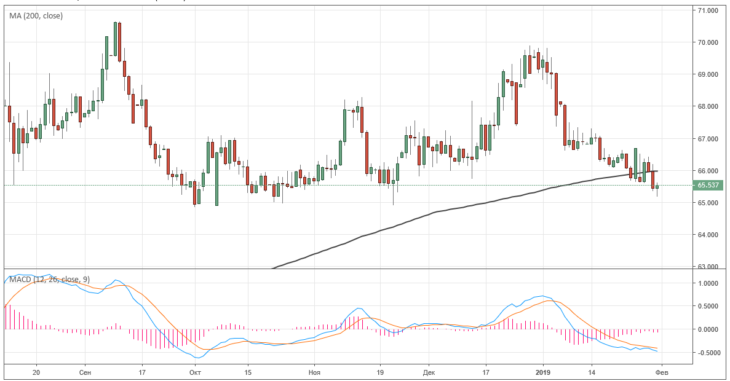The height and width of the screenshot is (381, 730).
Task: Click the Дек date label
Action: (x=429, y=373)
